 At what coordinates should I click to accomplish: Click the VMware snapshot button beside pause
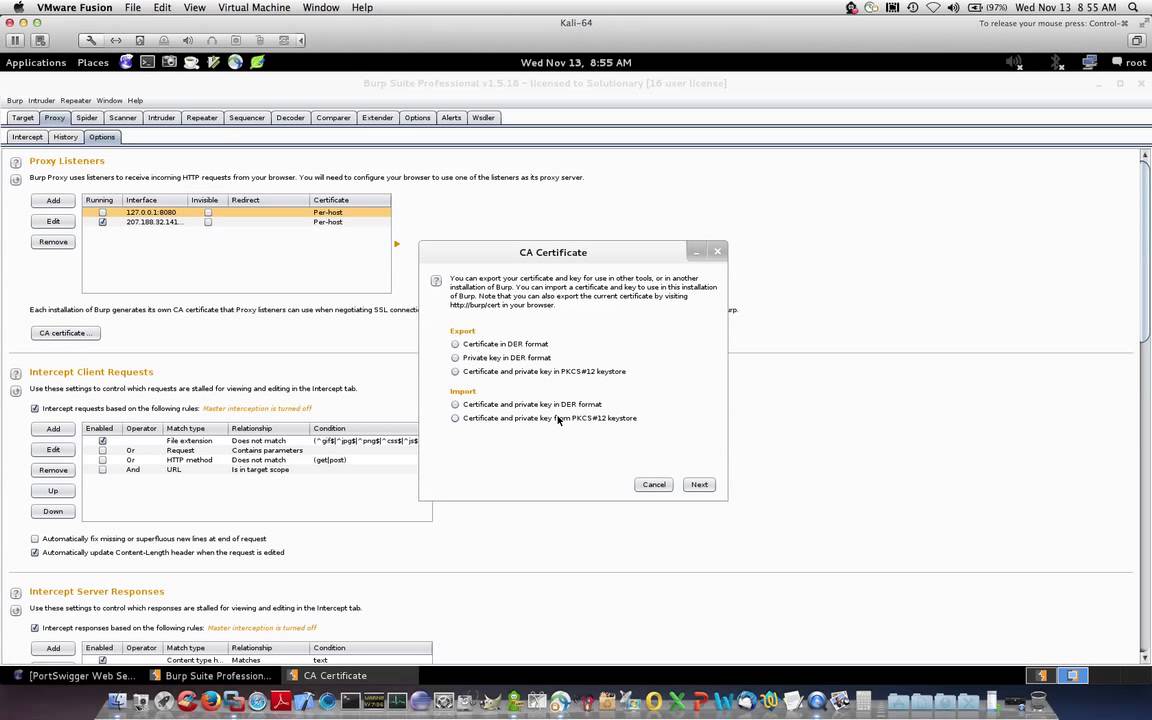point(40,40)
